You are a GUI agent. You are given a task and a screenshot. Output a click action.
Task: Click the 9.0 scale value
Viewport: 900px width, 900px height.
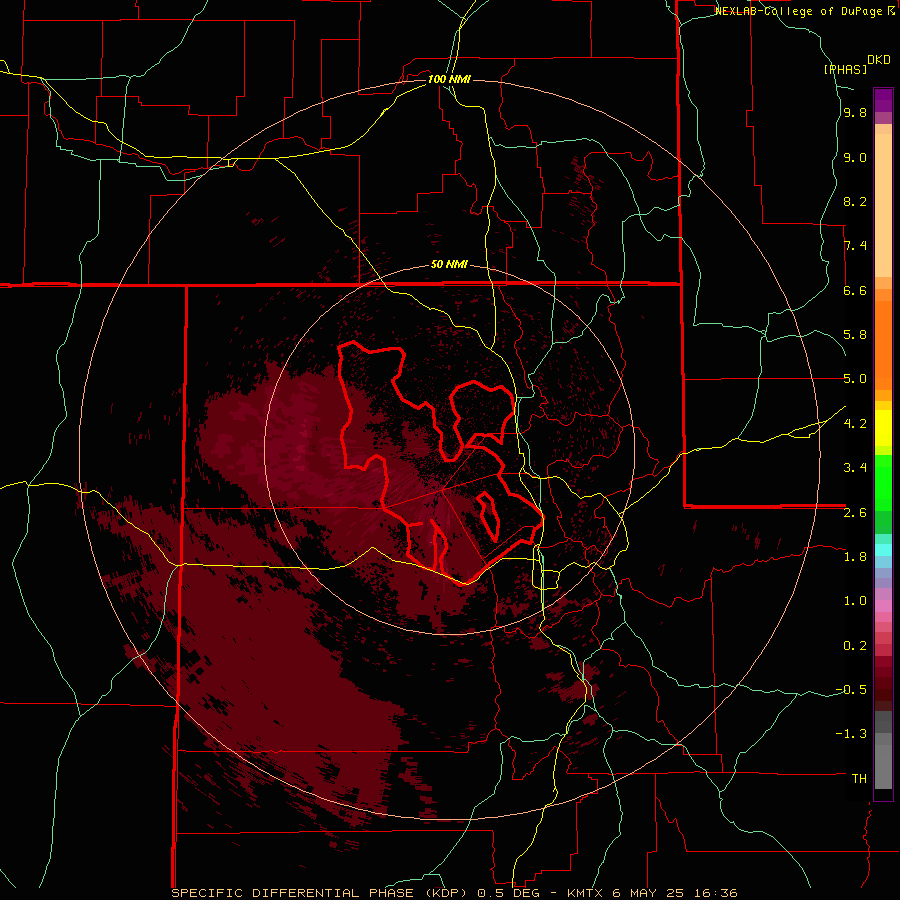855,158
